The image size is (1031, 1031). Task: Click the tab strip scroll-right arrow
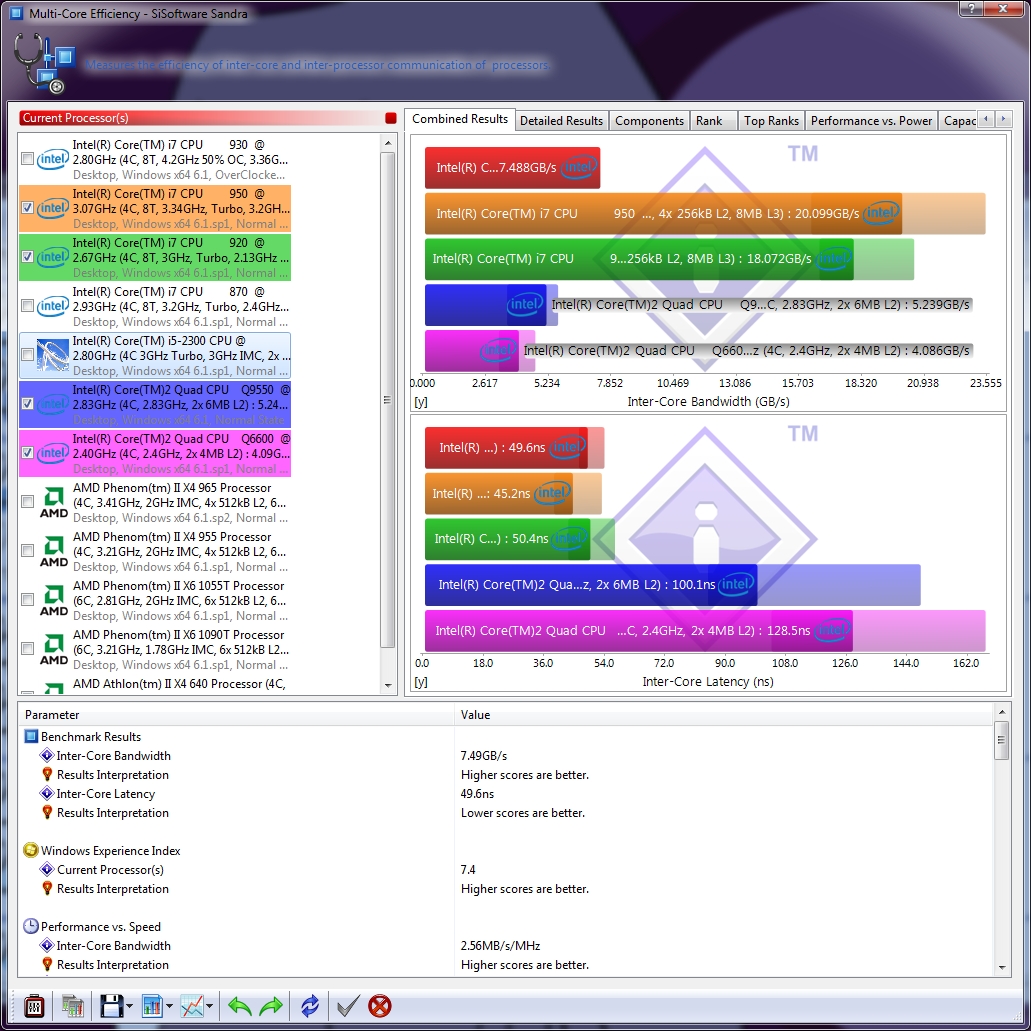(x=1003, y=119)
